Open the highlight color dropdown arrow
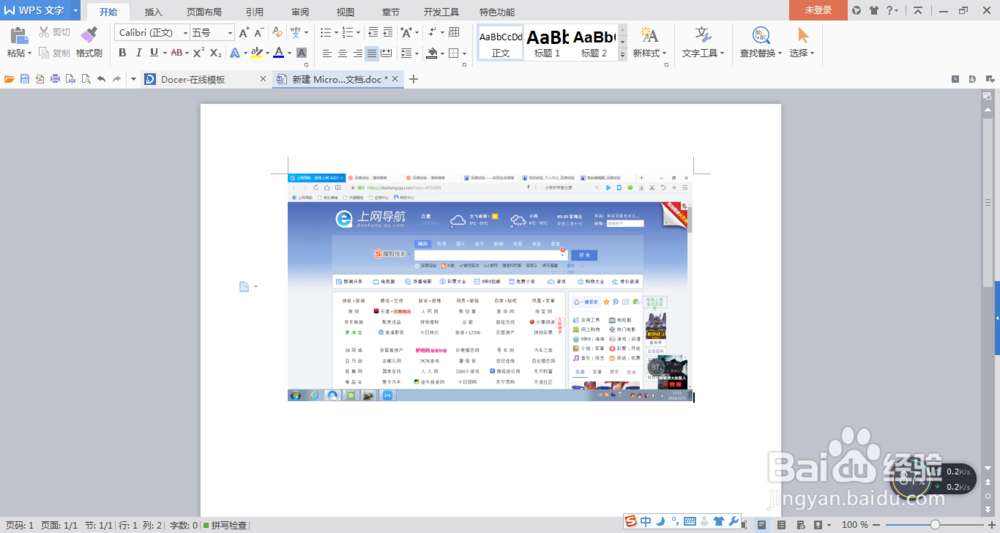This screenshot has width=1000, height=533. [267, 54]
